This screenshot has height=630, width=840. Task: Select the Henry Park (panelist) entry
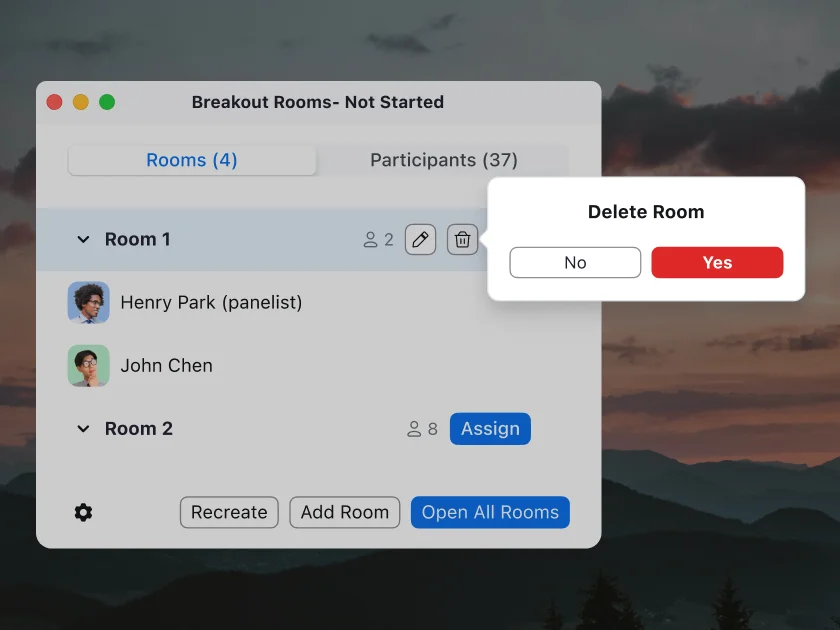pos(211,302)
